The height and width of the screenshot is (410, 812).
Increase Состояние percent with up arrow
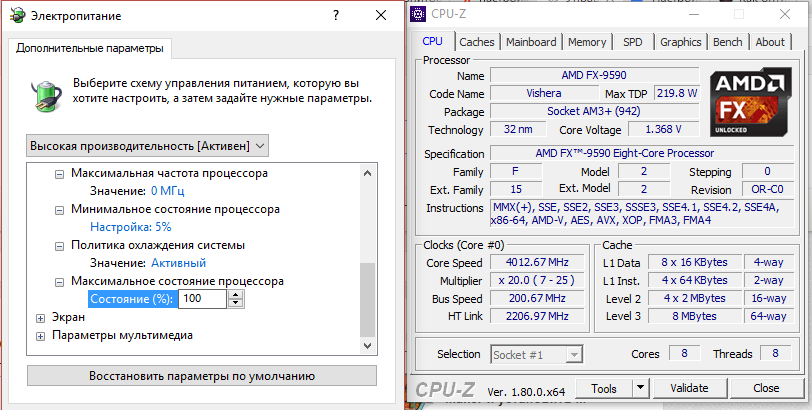pos(236,295)
